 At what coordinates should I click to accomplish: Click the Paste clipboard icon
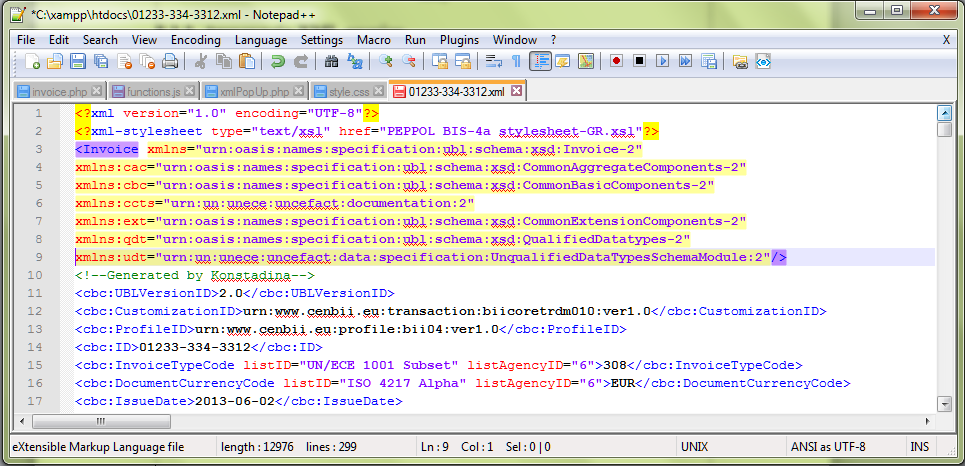[x=247, y=62]
